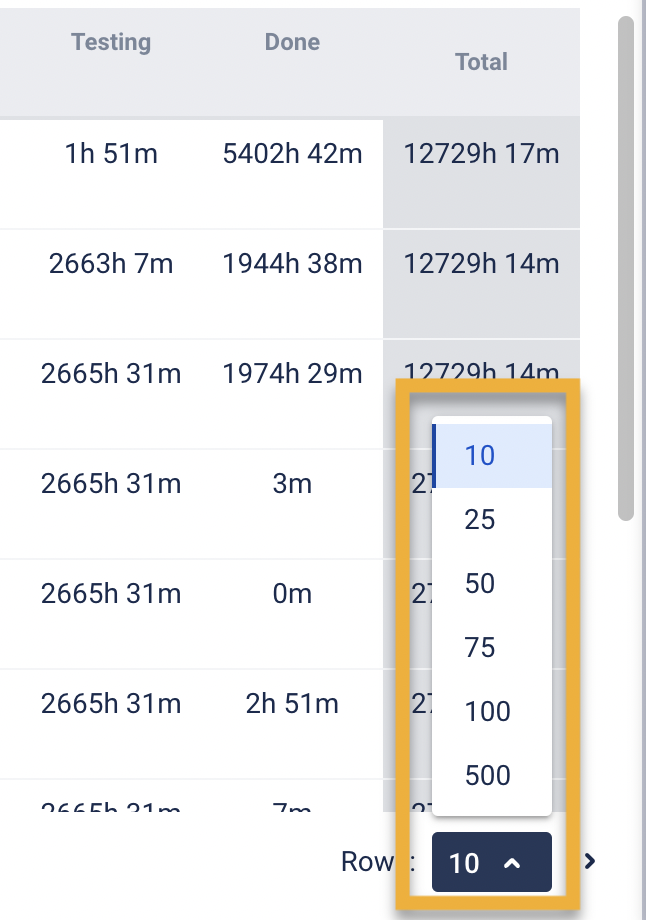Go to next page arrow

click(x=590, y=861)
